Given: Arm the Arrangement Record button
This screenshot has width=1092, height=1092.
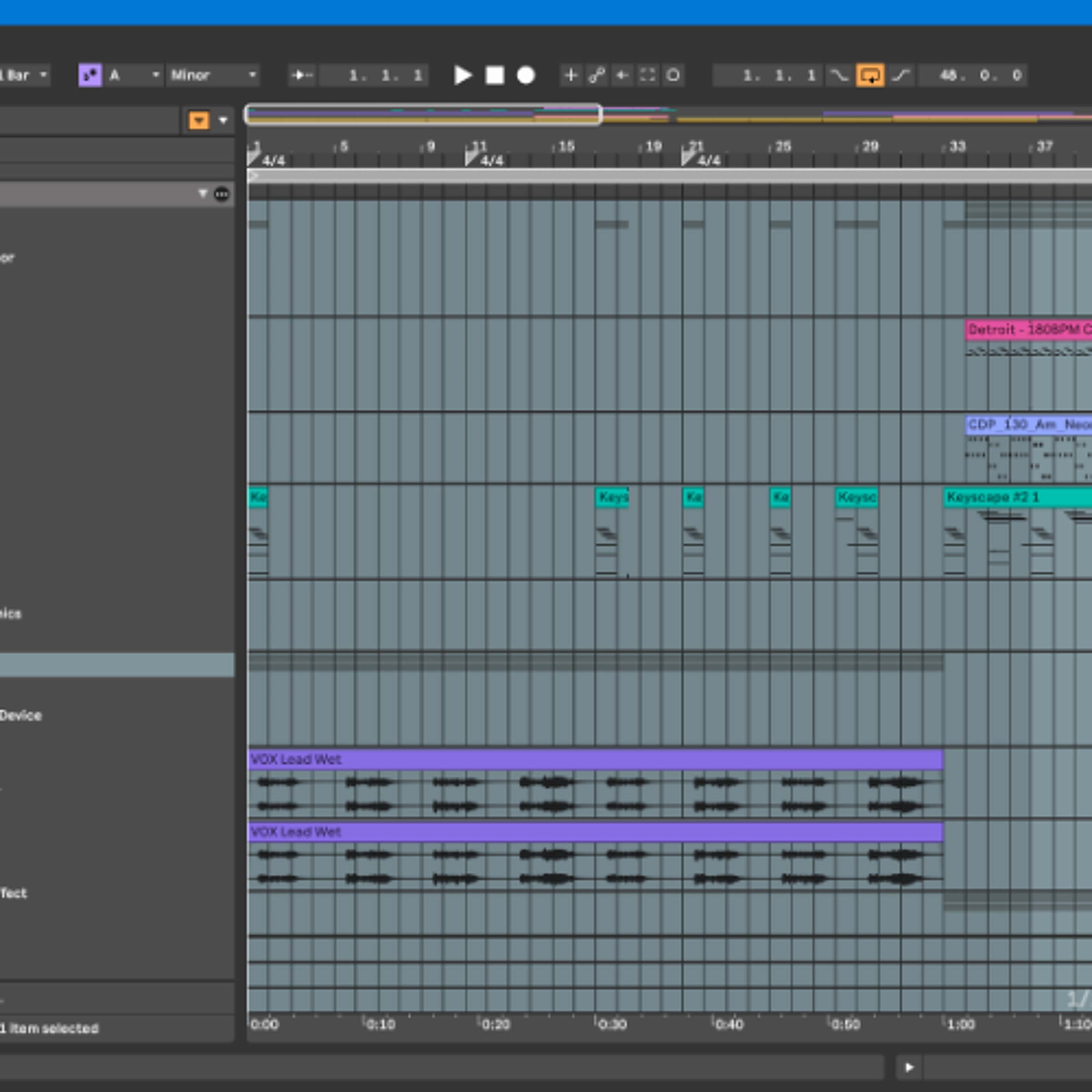Looking at the screenshot, I should click(x=526, y=75).
